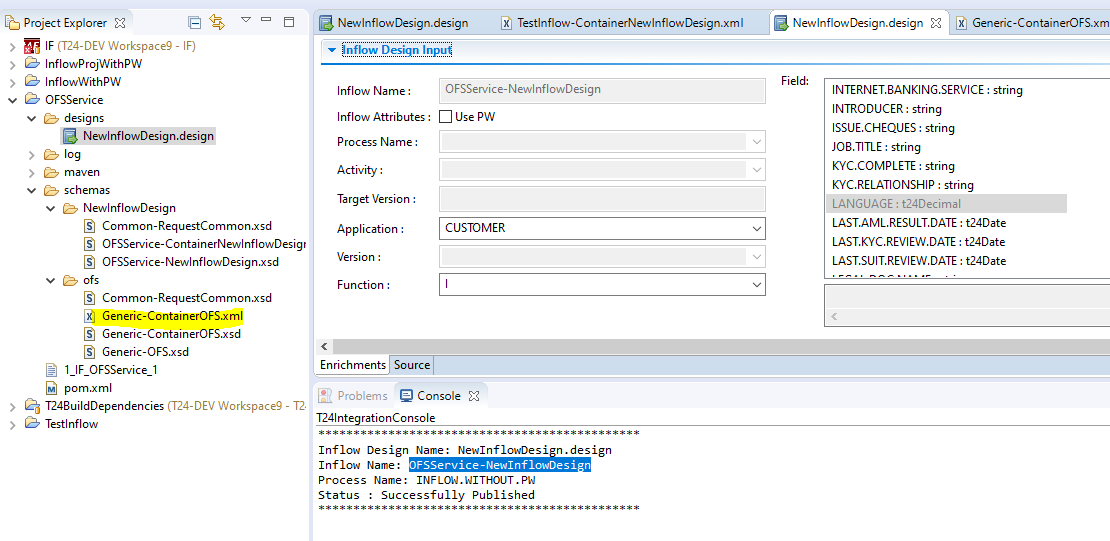Toggle Link with Editor icon
1110x541 pixels.
coord(217,22)
